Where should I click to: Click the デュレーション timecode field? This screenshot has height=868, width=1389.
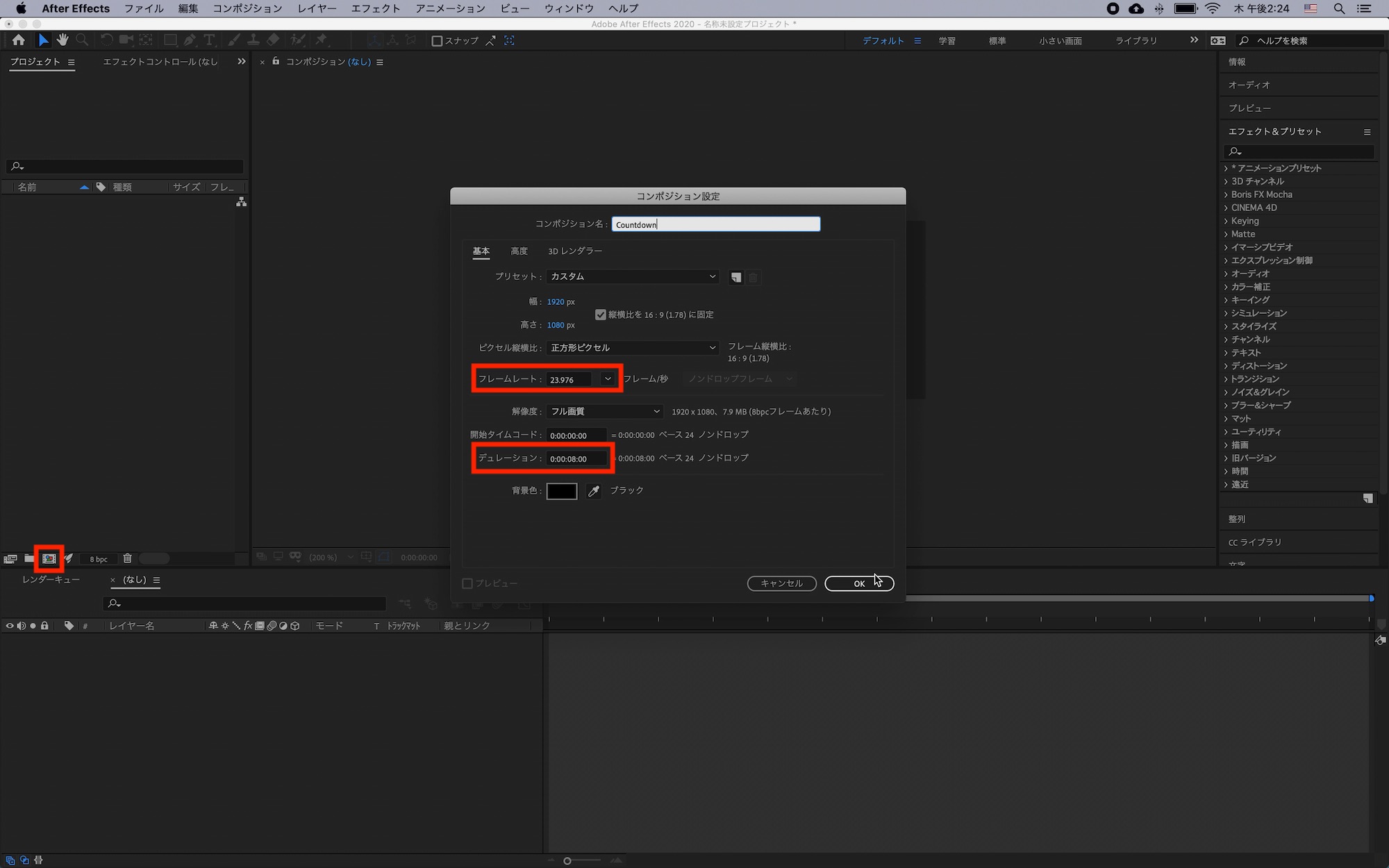[576, 459]
